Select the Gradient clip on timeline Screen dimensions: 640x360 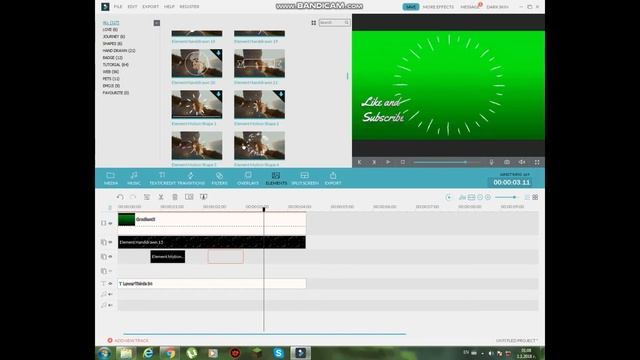point(212,223)
